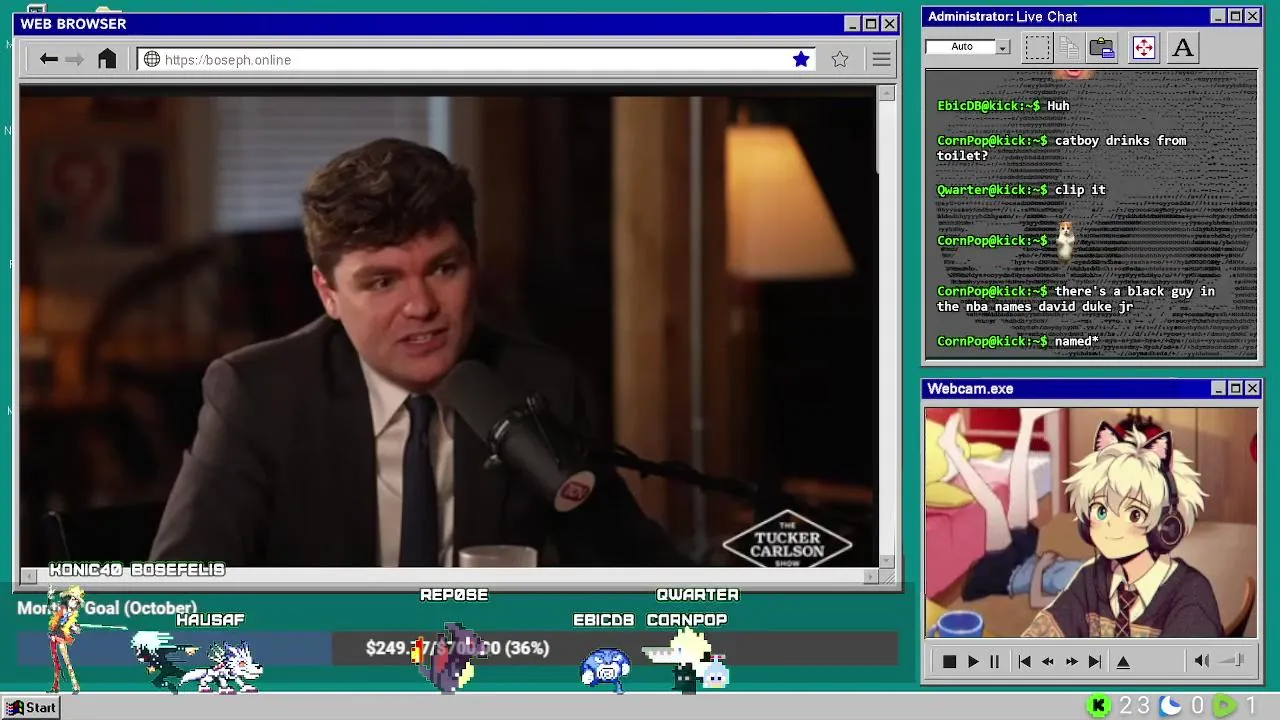This screenshot has height=720, width=1280.
Task: Mute using the speaker icon in Webcam.exe
Action: pos(1202,660)
